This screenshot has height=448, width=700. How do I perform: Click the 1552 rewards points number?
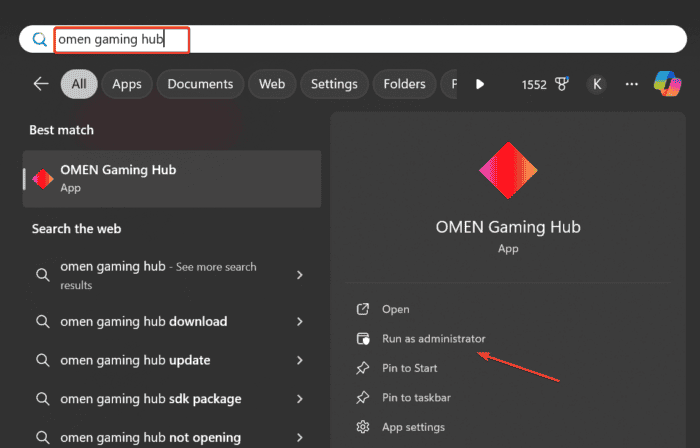[534, 84]
